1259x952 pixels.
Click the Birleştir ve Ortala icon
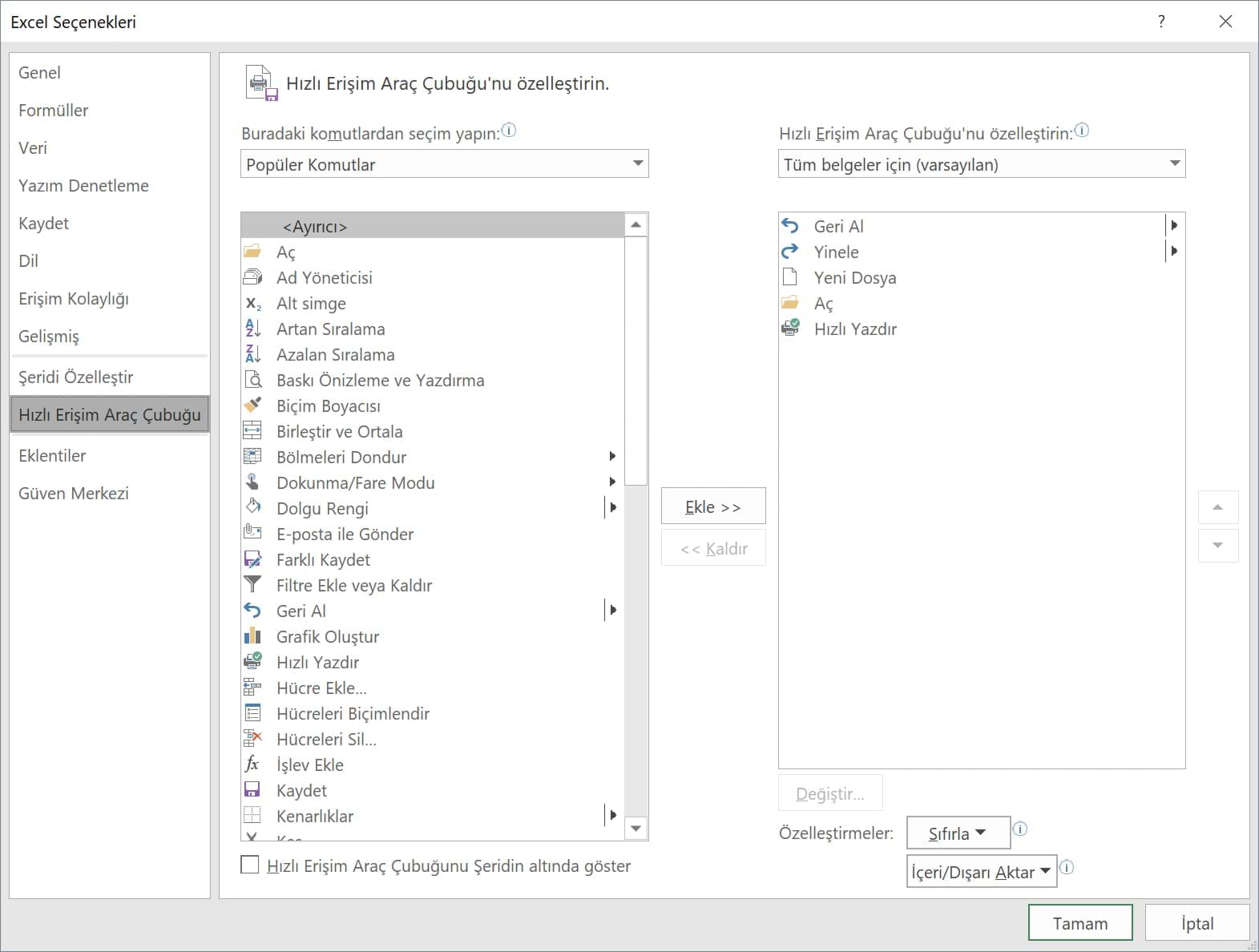[x=252, y=431]
